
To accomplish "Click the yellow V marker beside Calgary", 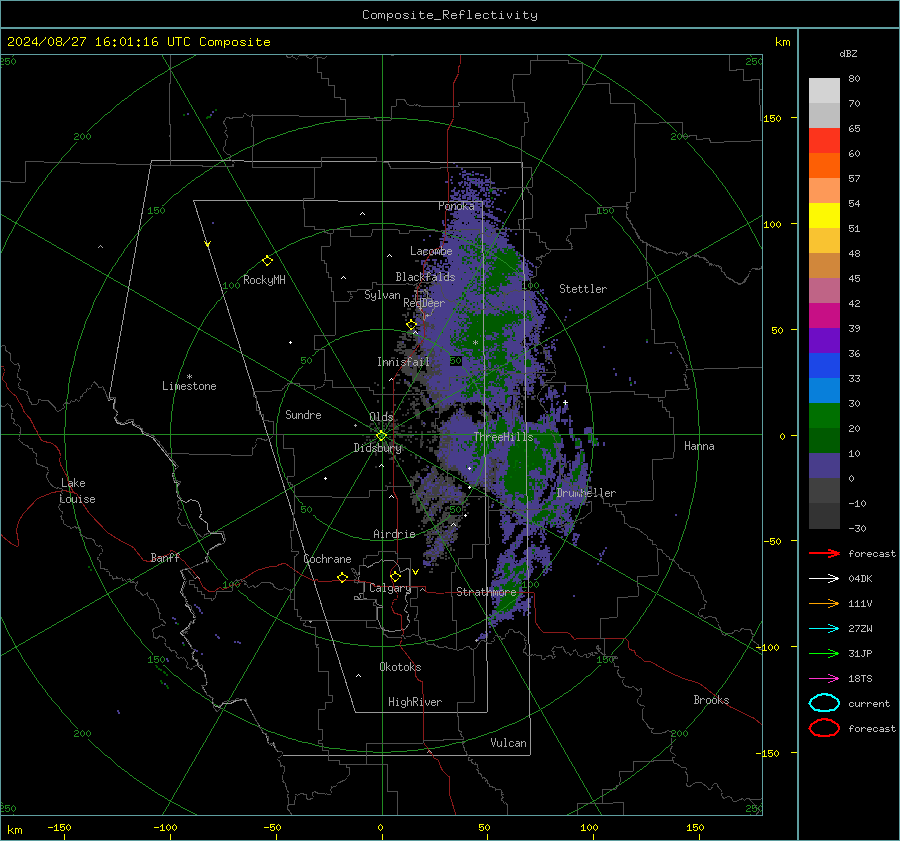I will click(415, 572).
